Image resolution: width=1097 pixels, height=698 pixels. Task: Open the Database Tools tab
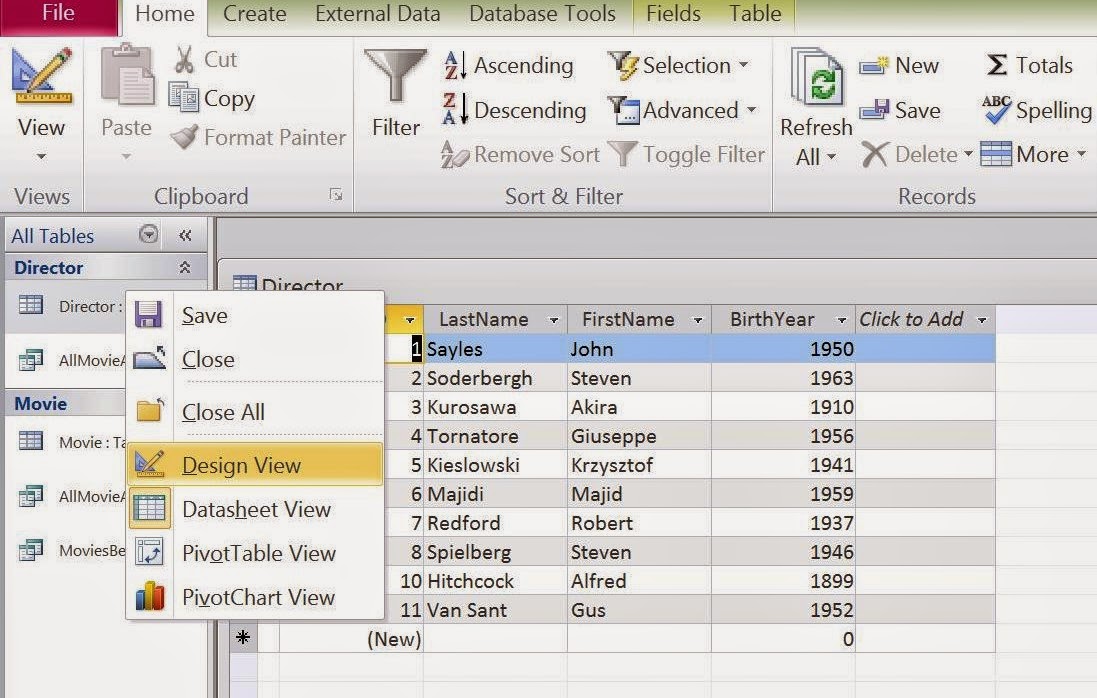pos(541,15)
